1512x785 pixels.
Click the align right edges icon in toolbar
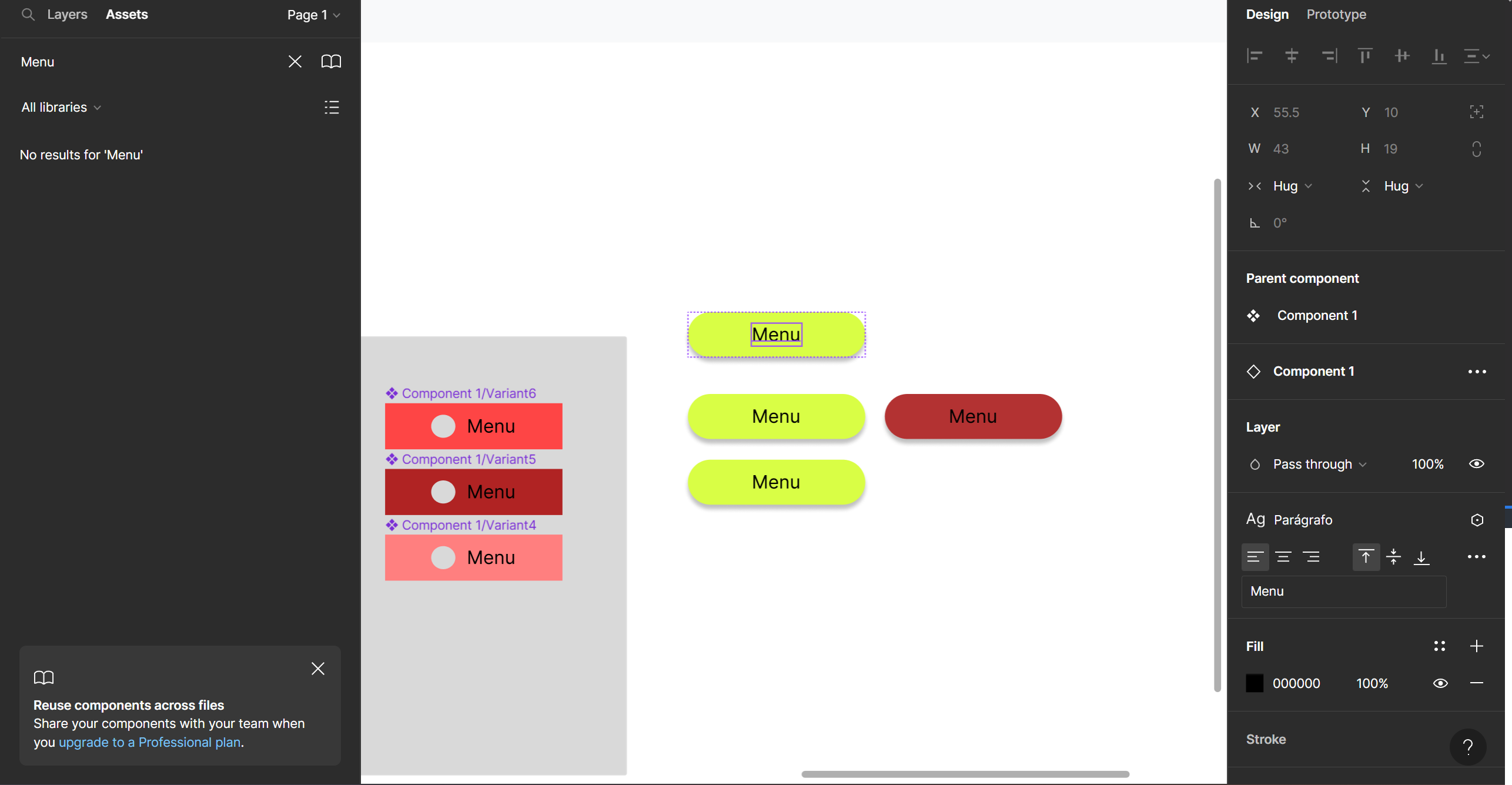click(1329, 55)
